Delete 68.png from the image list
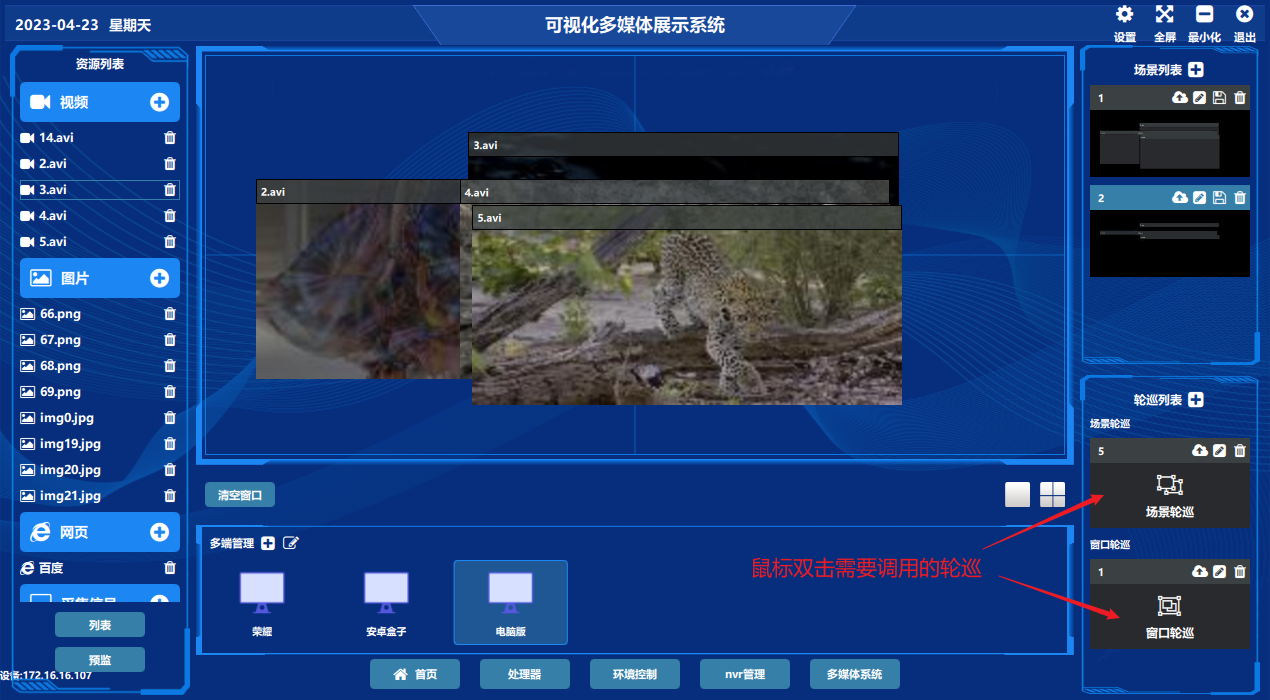Viewport: 1270px width, 700px height. tap(170, 366)
